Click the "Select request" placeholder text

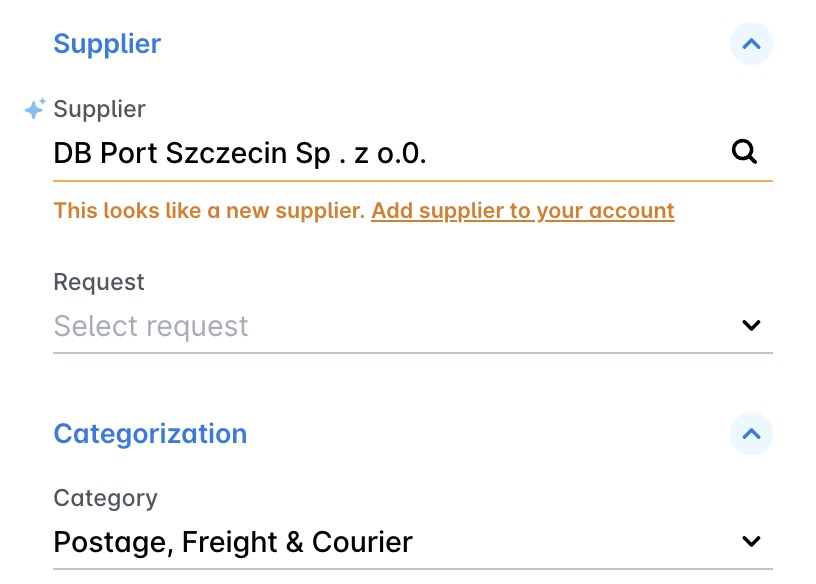(x=151, y=326)
